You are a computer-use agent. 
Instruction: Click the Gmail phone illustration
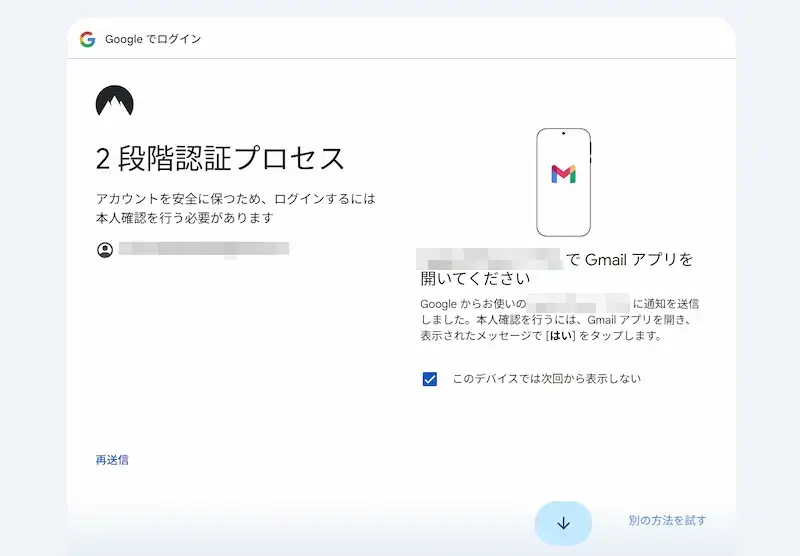click(x=564, y=182)
